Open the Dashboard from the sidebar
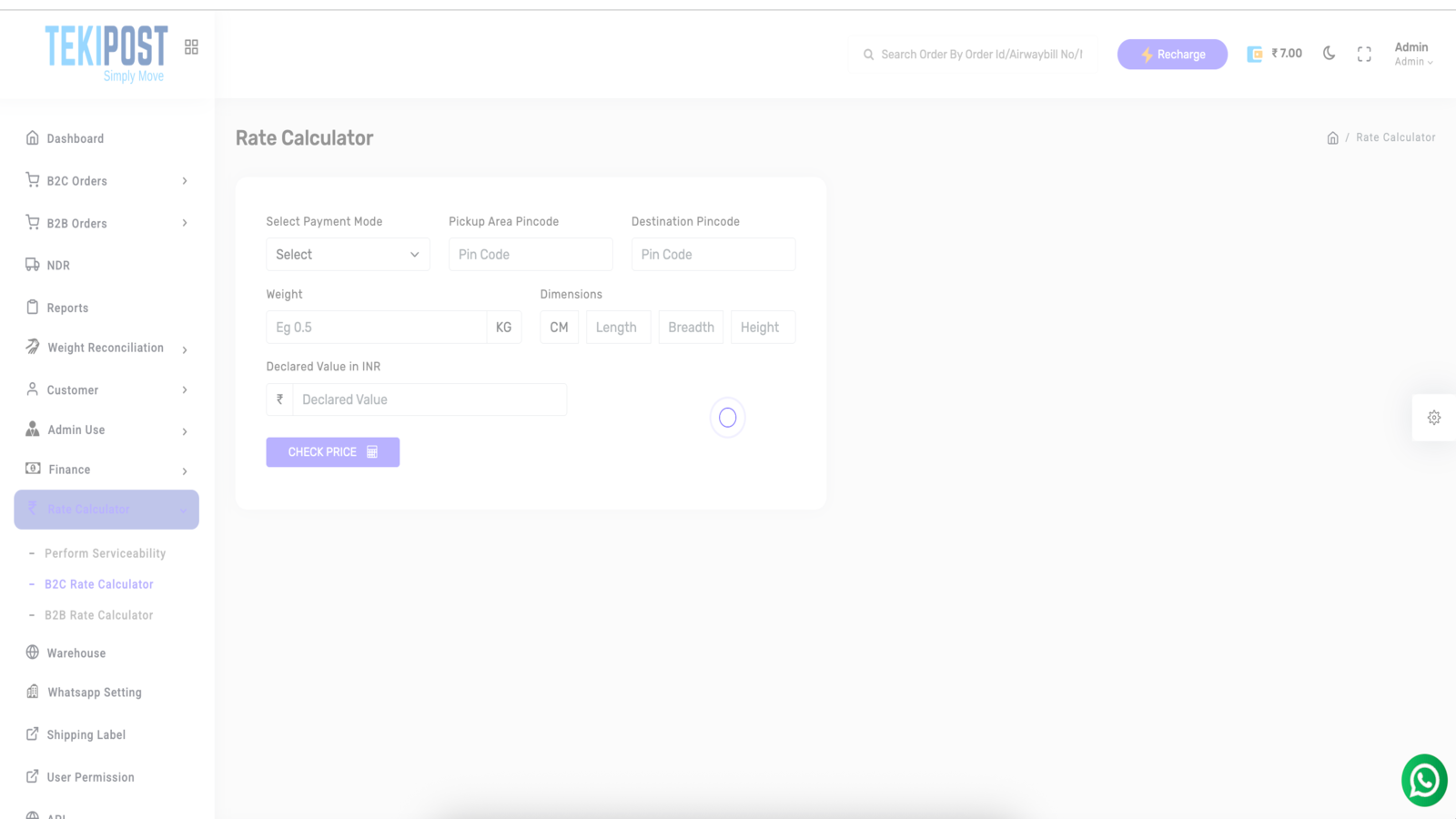The image size is (1456, 819). coord(75,138)
